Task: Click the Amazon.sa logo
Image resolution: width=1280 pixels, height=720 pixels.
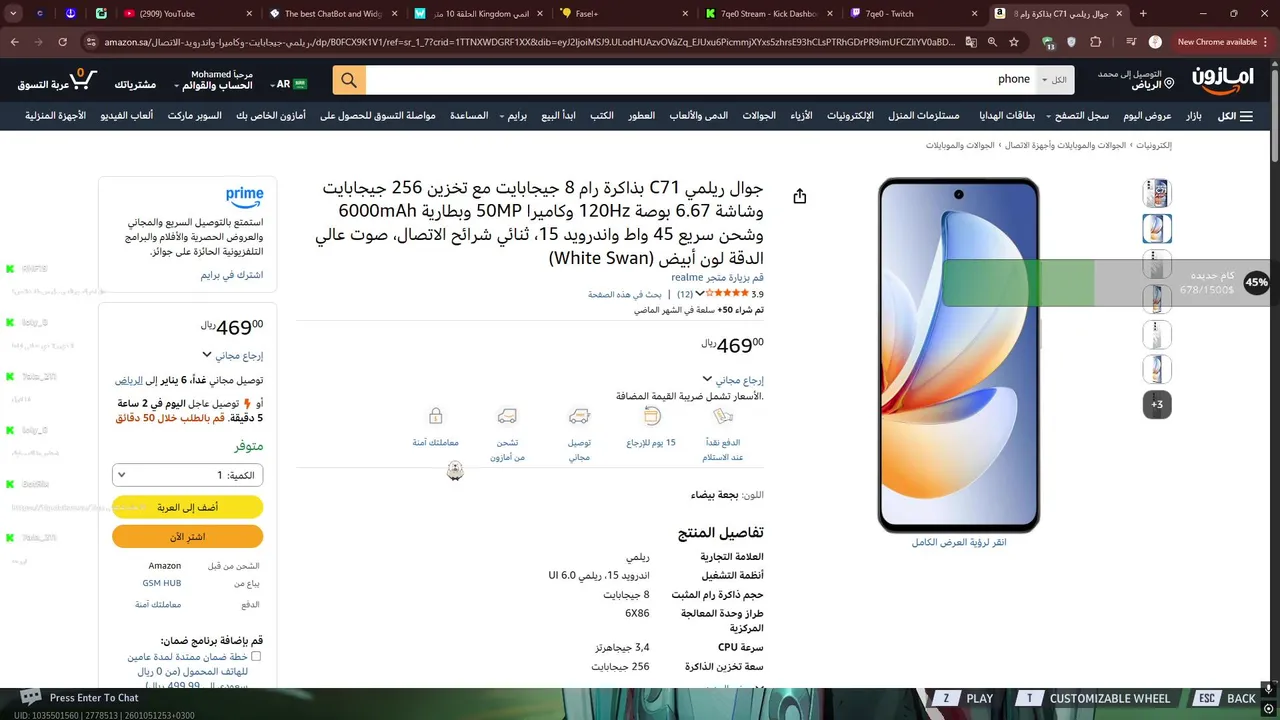Action: point(1222,80)
